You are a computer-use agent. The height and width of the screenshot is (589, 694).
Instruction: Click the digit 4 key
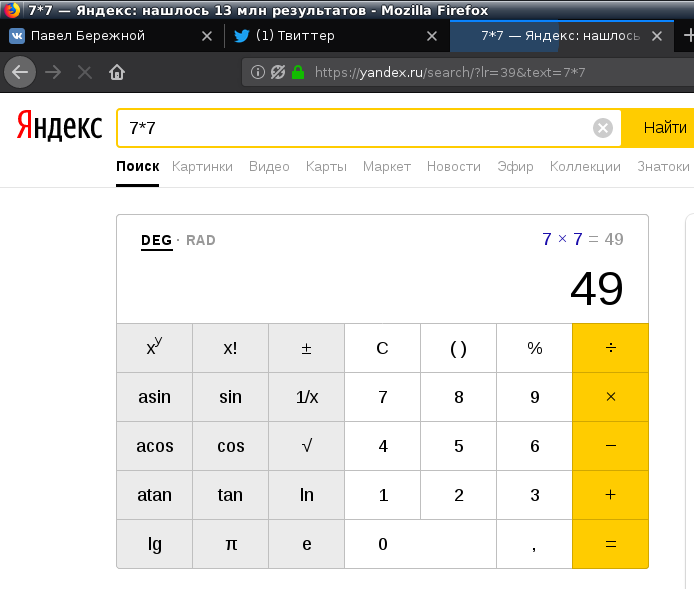pos(382,446)
